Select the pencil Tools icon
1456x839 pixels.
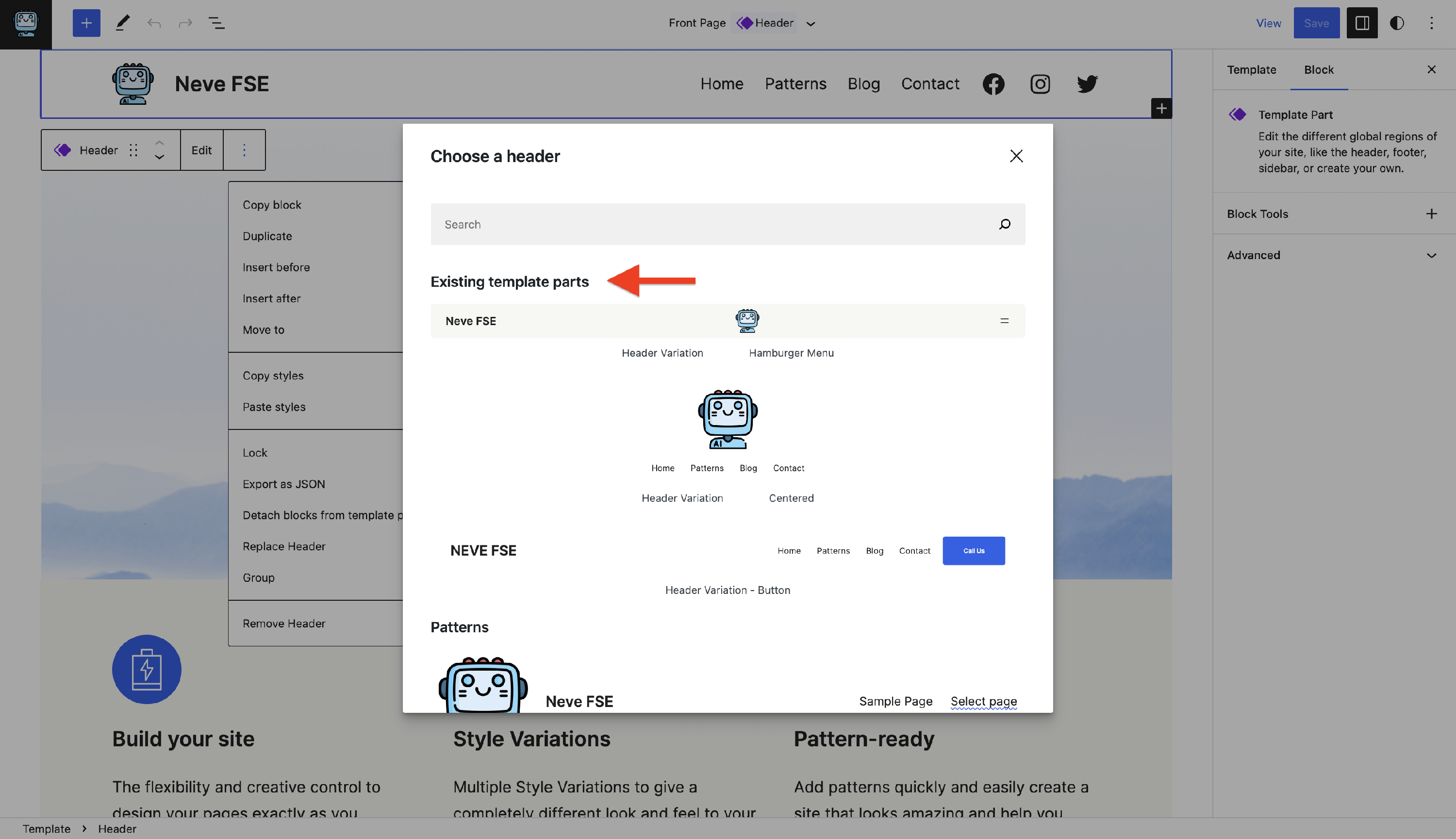[x=122, y=23]
